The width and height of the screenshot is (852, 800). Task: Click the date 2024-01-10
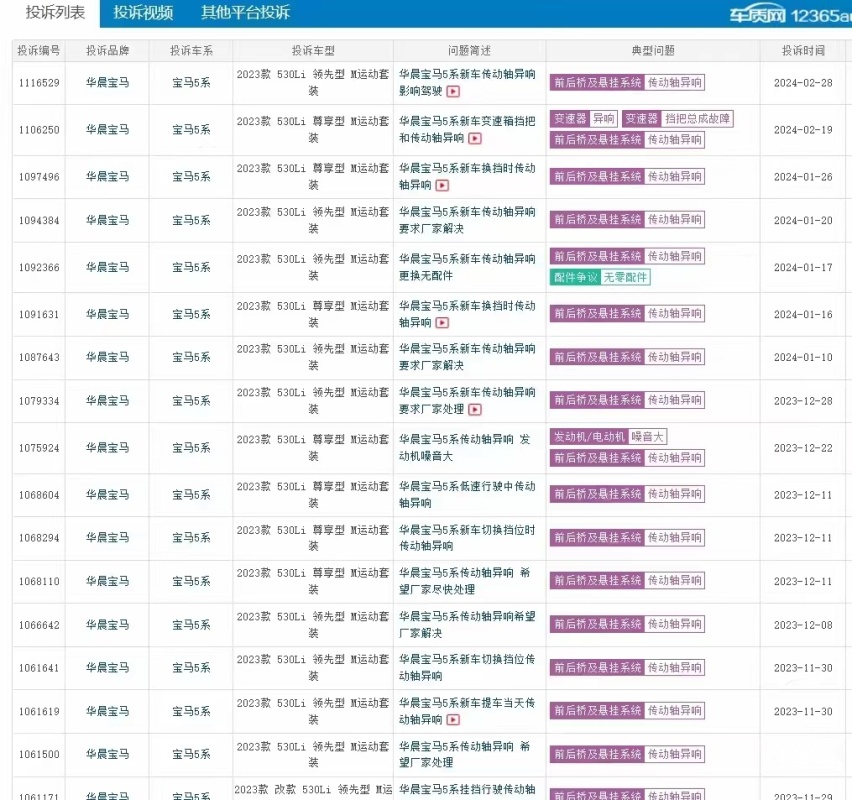point(803,358)
